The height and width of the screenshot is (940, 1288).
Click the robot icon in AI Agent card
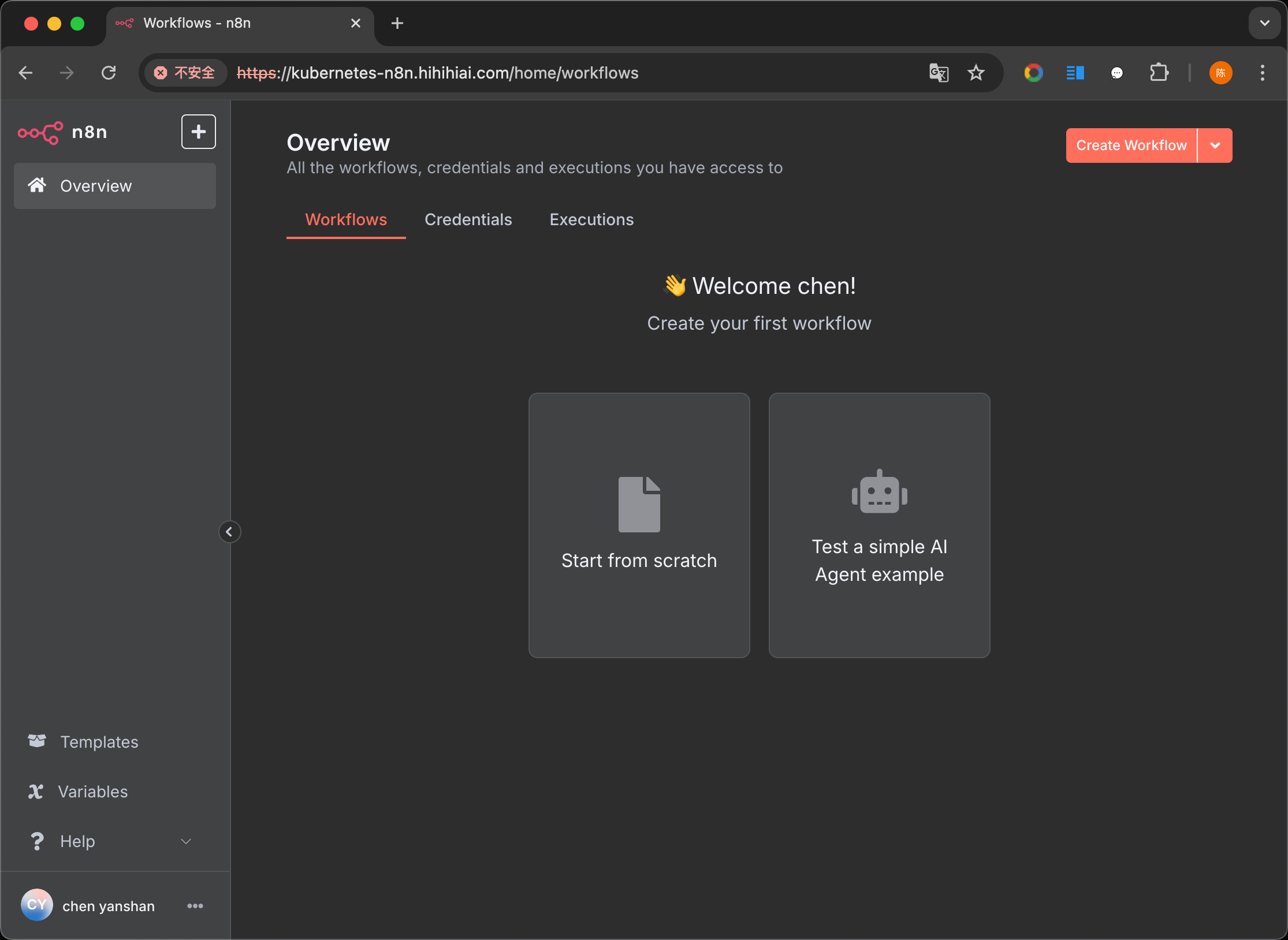(880, 491)
